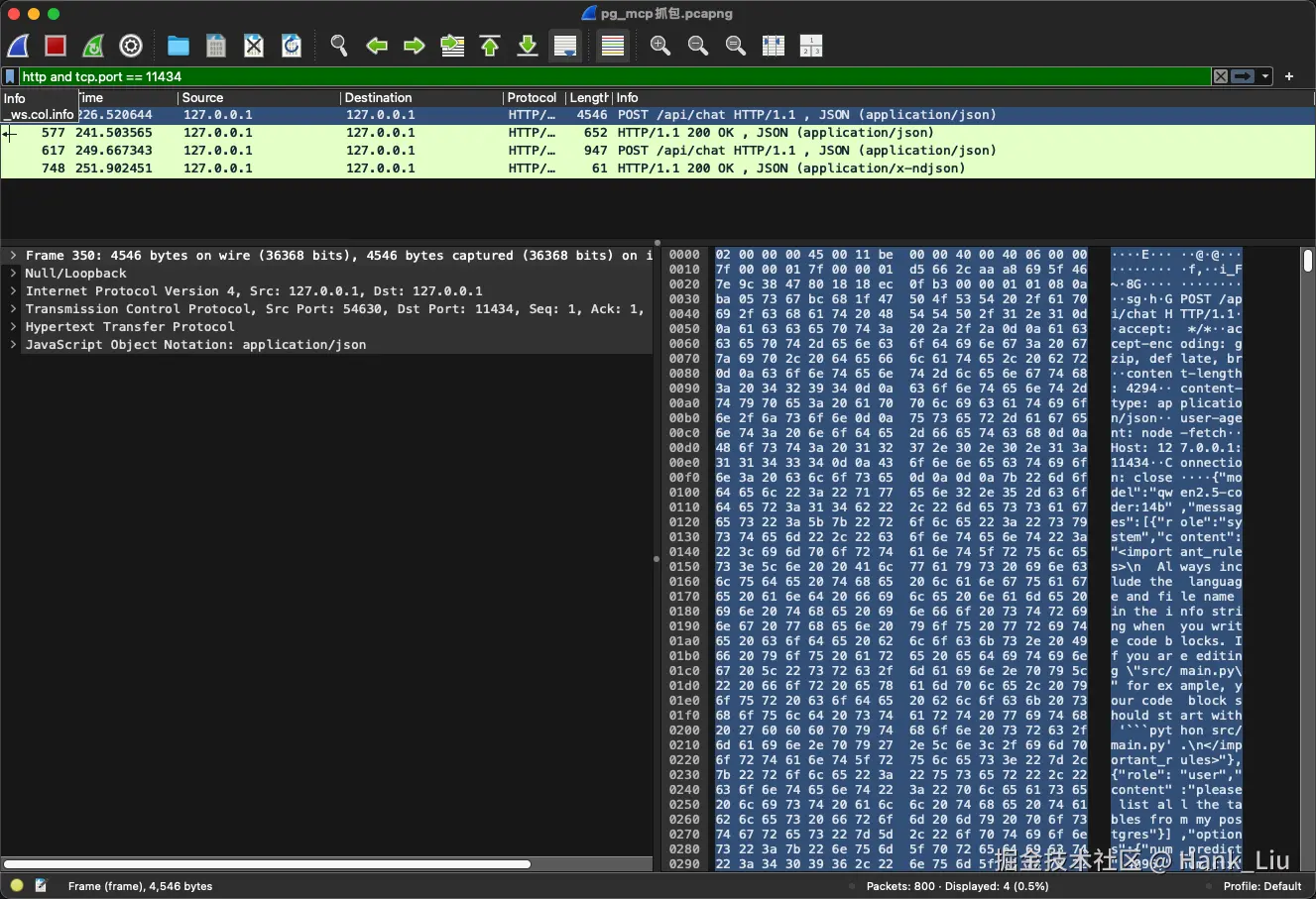Open capture file properties icon in status bar
This screenshot has height=899, width=1316.
click(41, 886)
